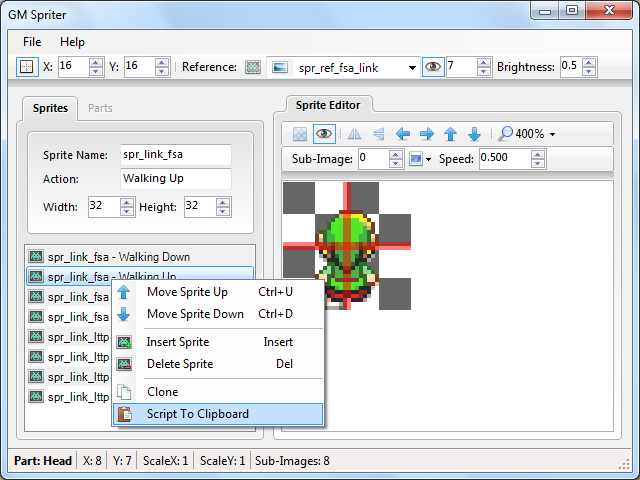Increase the Sub-Image stepper
Image resolution: width=640 pixels, height=480 pixels.
coord(396,155)
